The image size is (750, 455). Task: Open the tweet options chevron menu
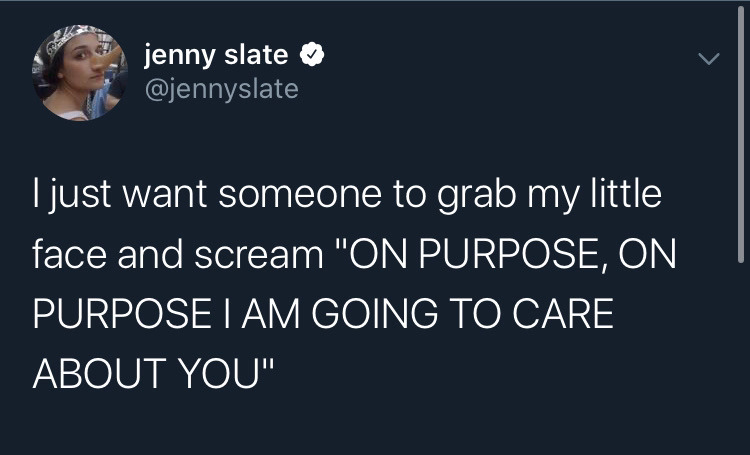[708, 62]
